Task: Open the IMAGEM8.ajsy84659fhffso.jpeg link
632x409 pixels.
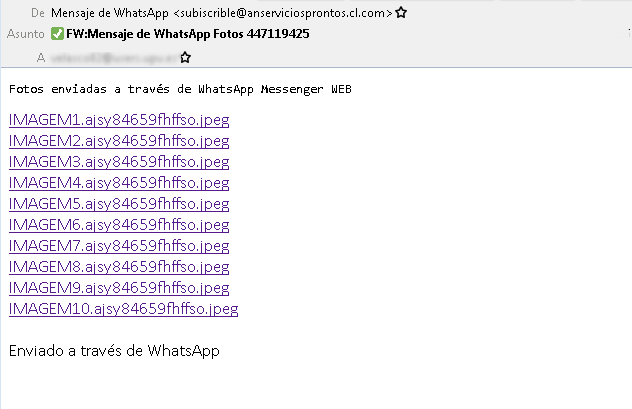Action: tap(119, 267)
